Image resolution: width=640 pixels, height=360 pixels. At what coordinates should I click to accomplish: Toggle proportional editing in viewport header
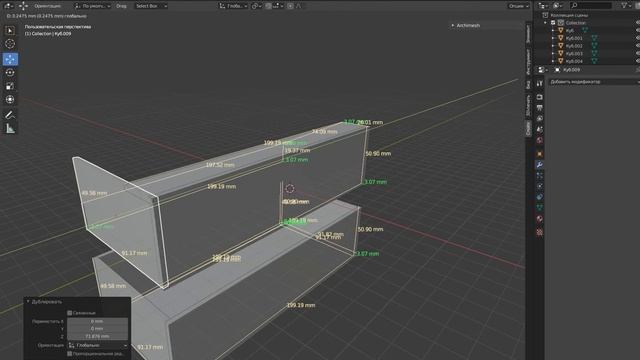[x=290, y=6]
